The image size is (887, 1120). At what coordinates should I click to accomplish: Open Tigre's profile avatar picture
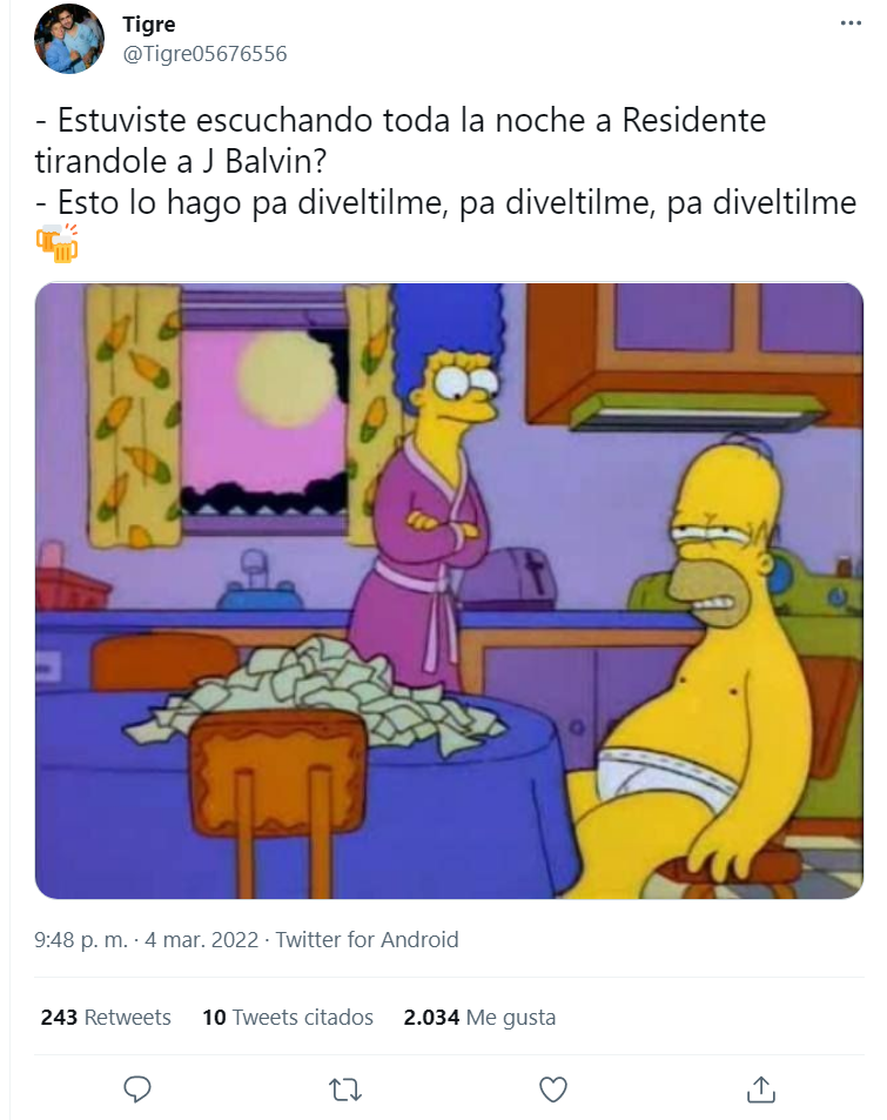point(69,39)
